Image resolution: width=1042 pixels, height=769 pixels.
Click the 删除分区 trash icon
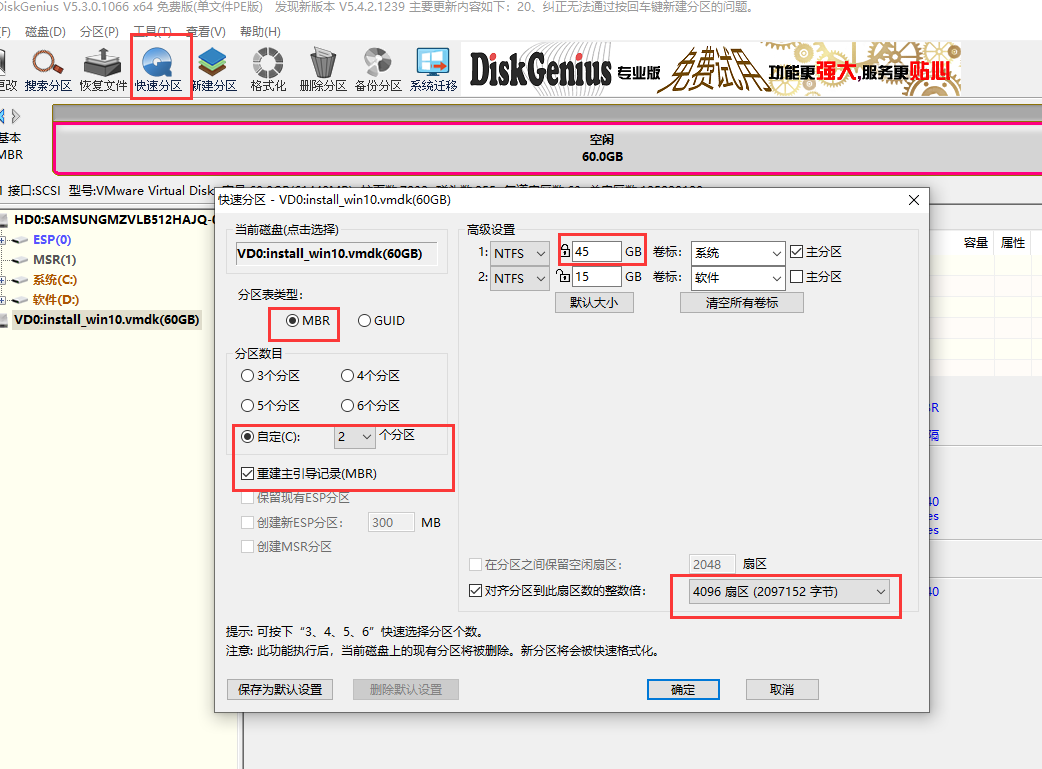[323, 68]
